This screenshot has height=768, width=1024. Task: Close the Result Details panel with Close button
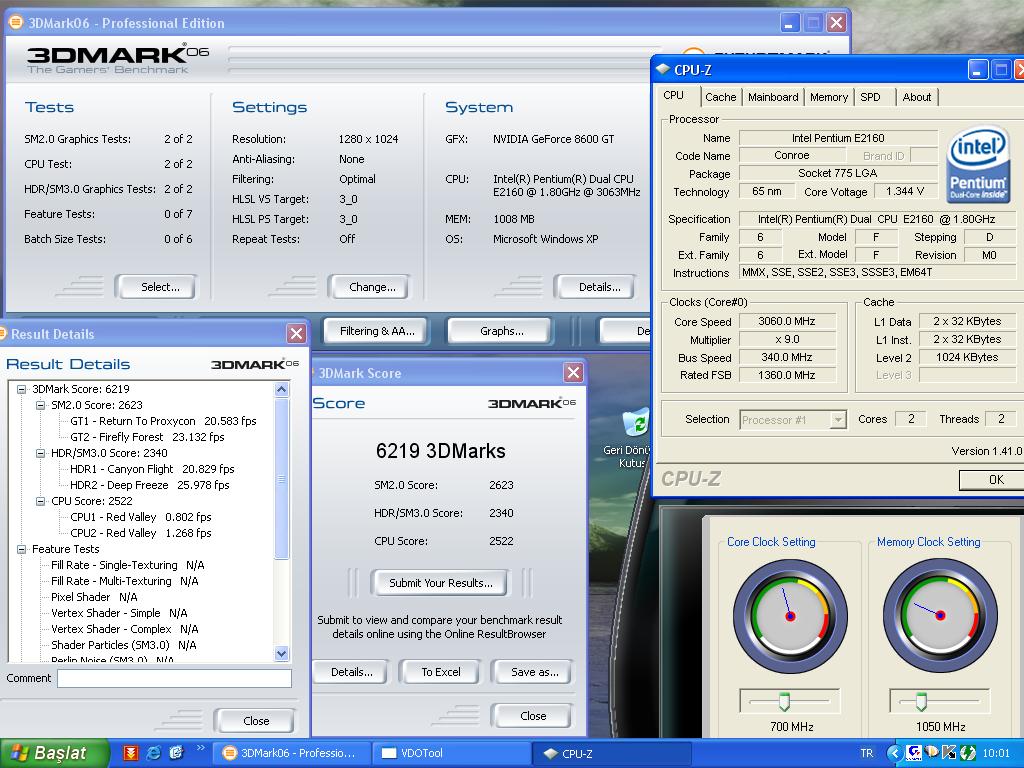pyautogui.click(x=255, y=721)
